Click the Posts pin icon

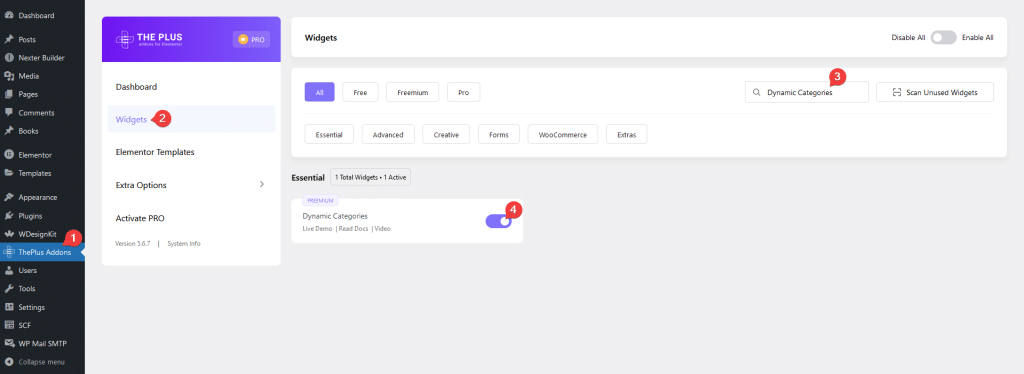(9, 39)
